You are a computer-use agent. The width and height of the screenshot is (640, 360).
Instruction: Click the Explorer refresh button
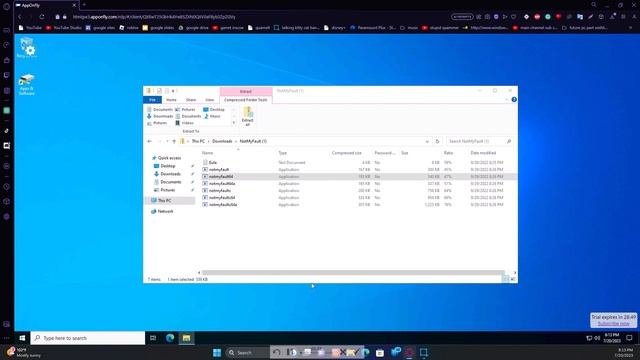coord(437,141)
